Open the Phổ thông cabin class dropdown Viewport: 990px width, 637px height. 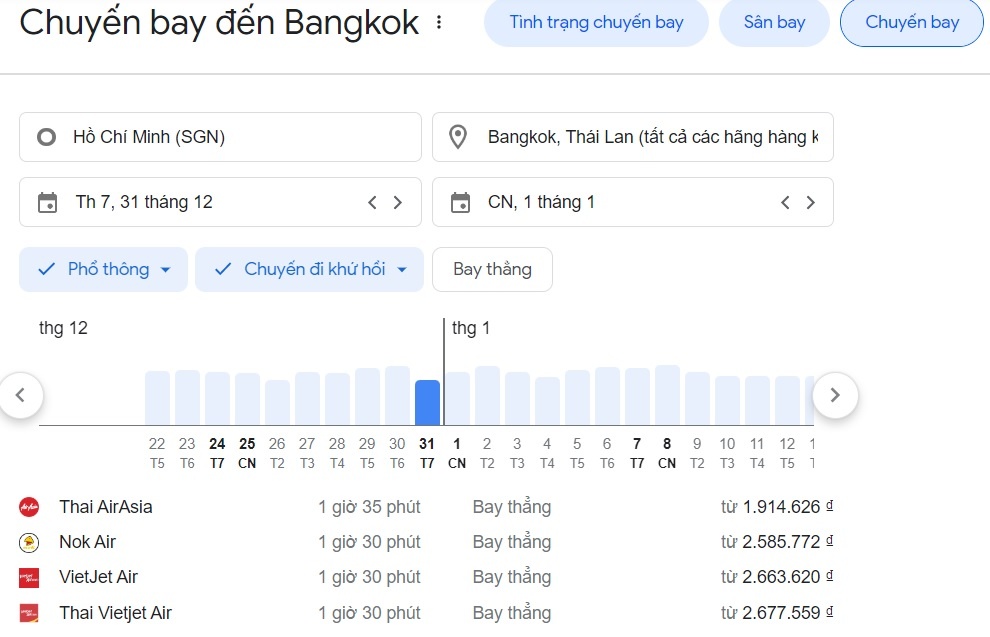[x=165, y=269]
